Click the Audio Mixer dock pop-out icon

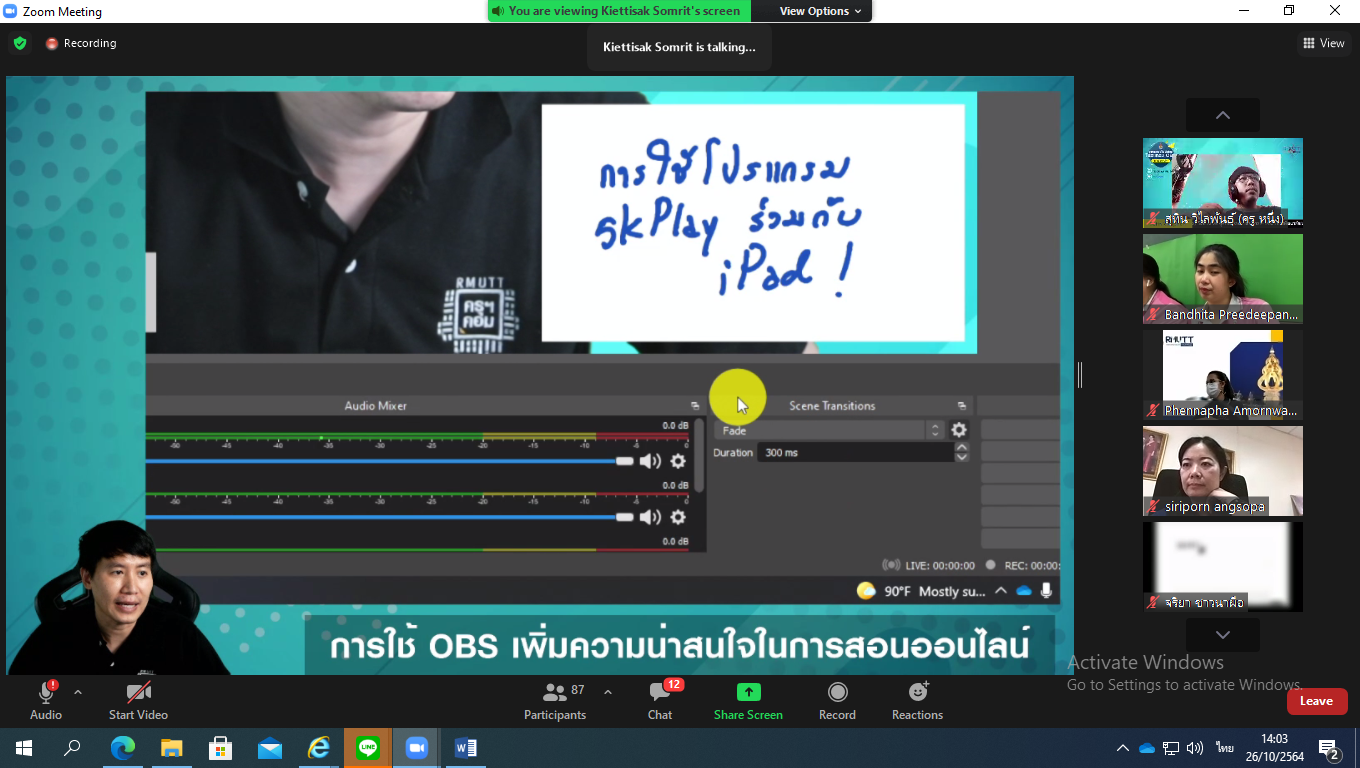[x=695, y=406]
